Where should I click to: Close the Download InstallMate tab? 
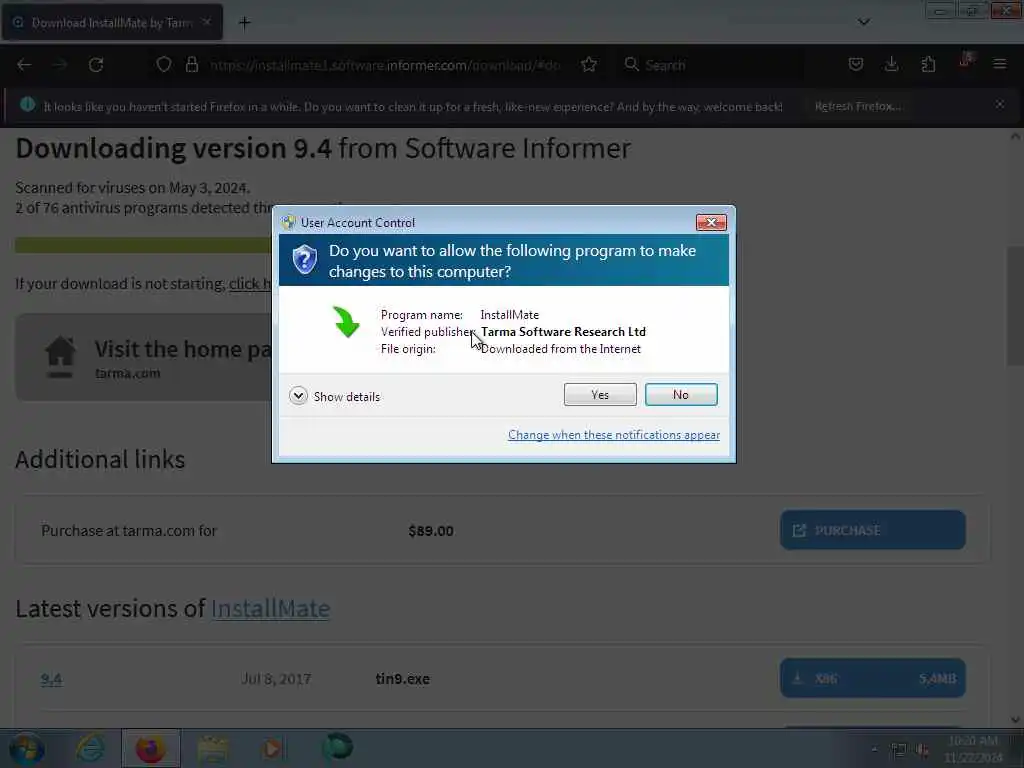pos(207,22)
